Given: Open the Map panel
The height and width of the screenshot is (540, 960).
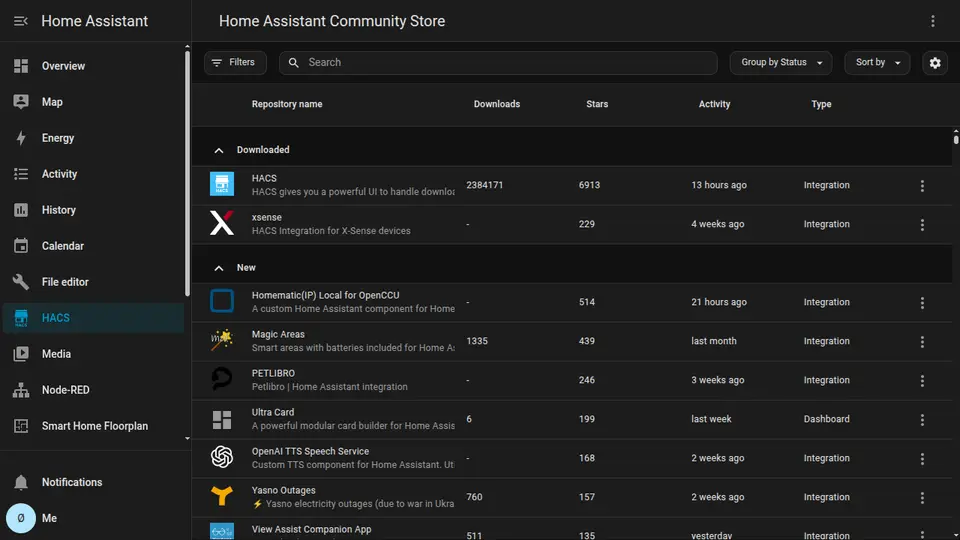Looking at the screenshot, I should click(x=93, y=102).
